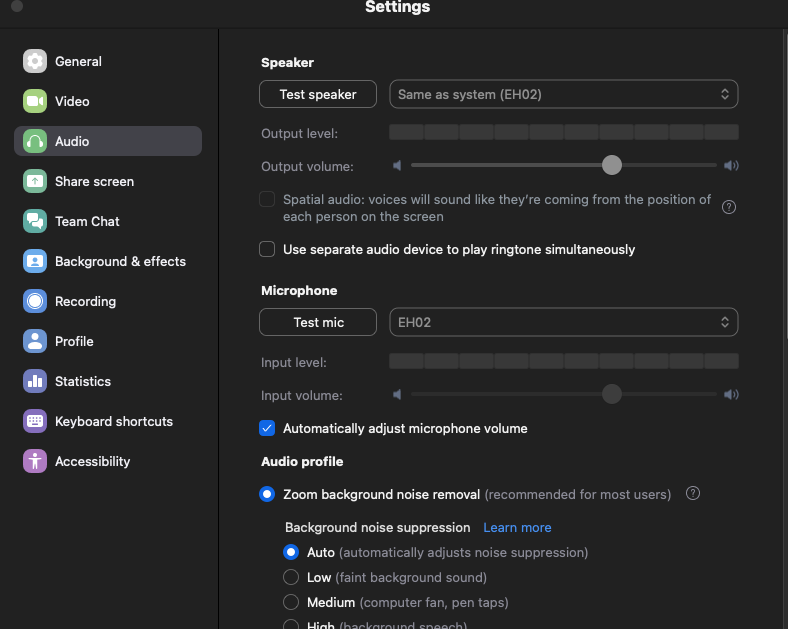
Task: Open Team Chat settings
Action: [108, 221]
